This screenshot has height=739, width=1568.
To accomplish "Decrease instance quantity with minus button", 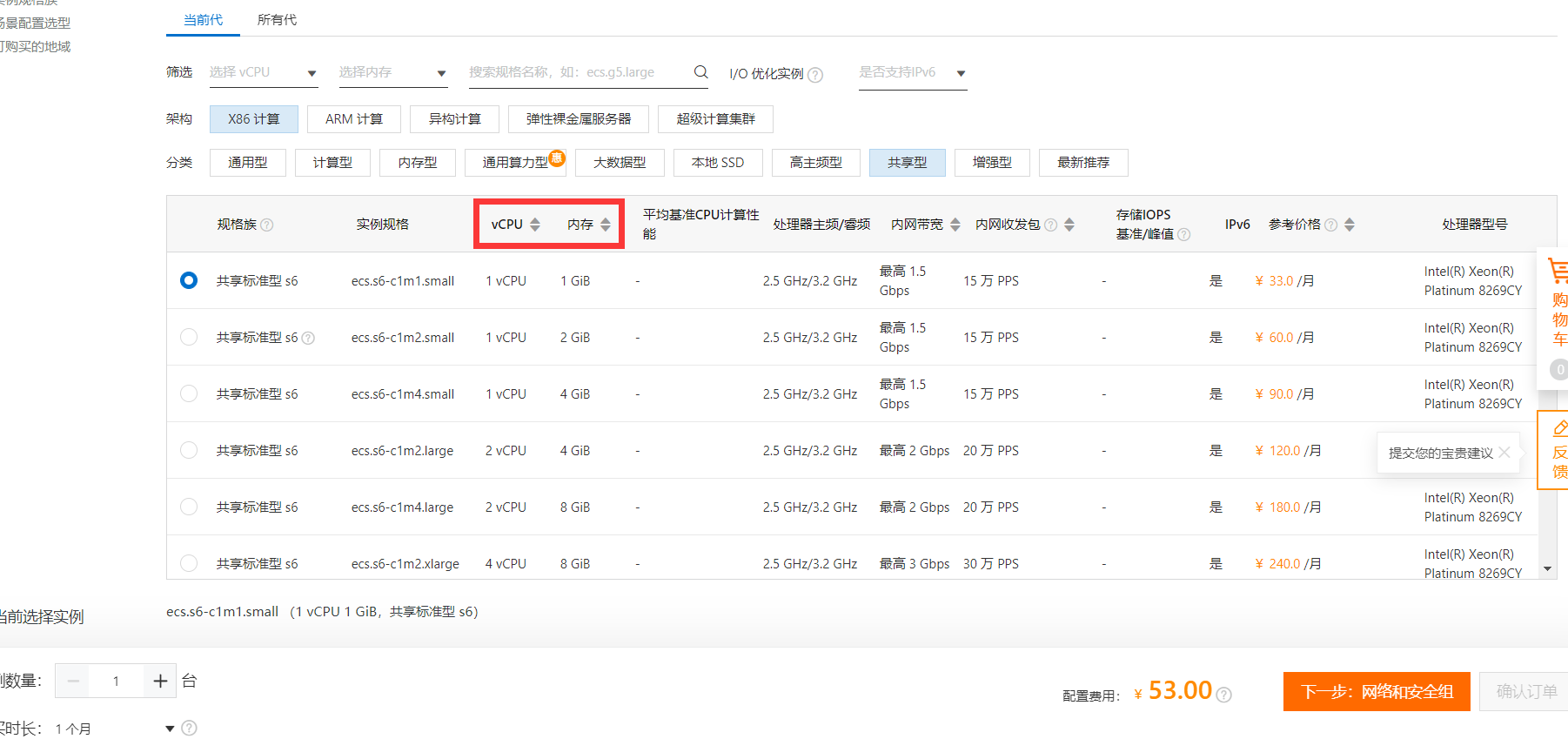I will [x=73, y=681].
